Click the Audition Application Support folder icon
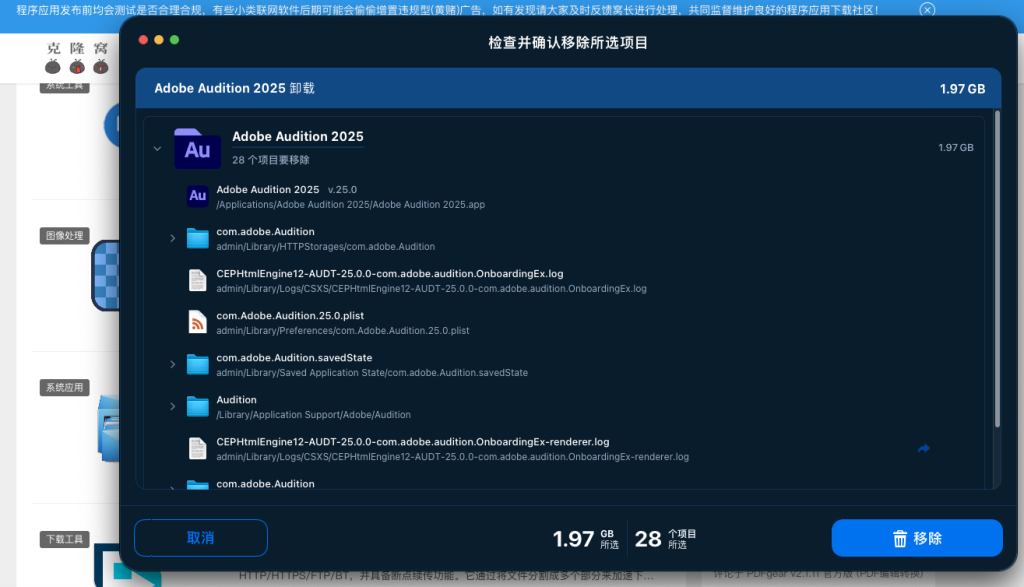 pos(197,406)
